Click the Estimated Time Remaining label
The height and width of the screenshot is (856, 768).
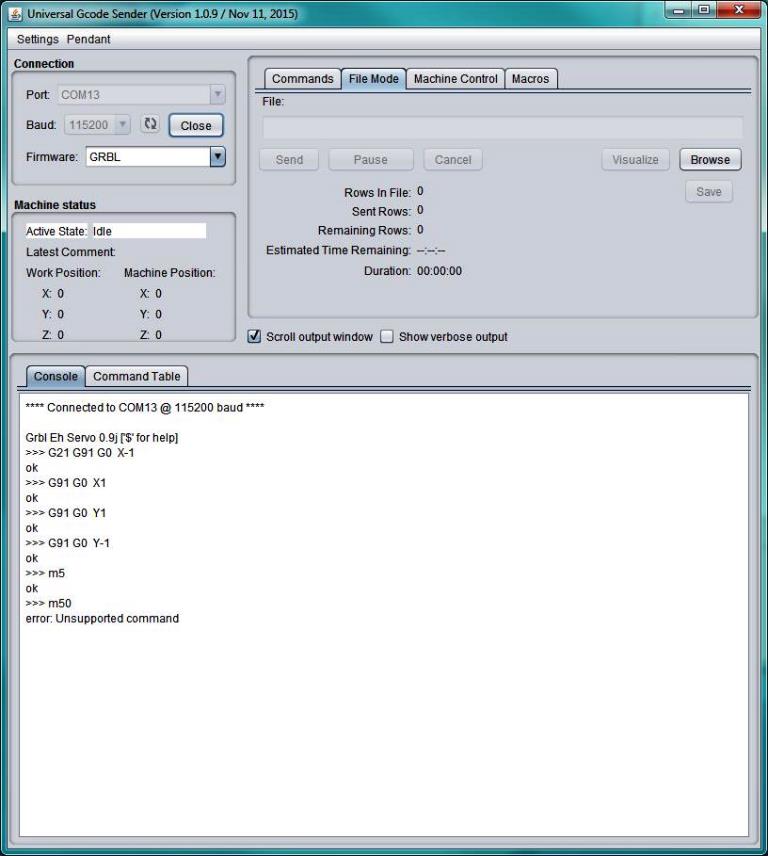click(338, 250)
